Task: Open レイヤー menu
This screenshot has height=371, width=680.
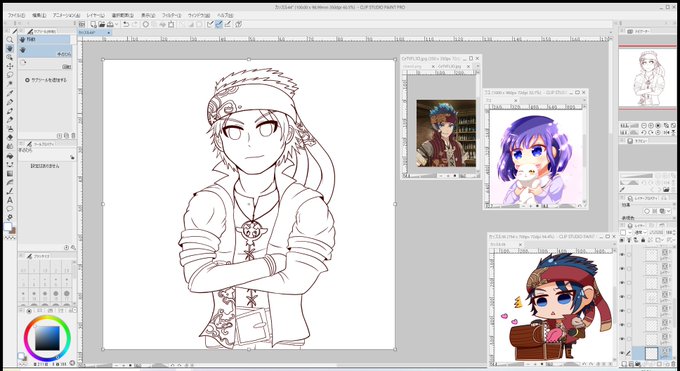Action: pos(95,15)
